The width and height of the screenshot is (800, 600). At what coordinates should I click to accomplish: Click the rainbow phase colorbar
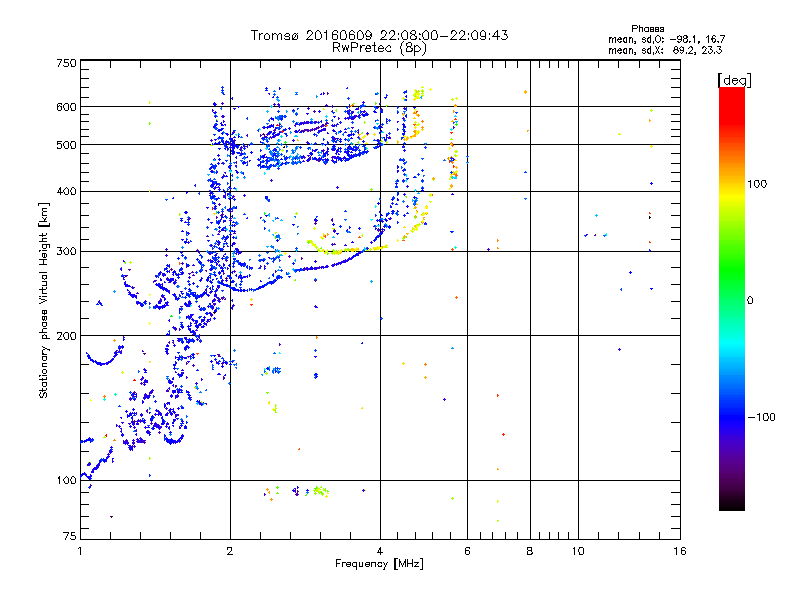(732, 298)
